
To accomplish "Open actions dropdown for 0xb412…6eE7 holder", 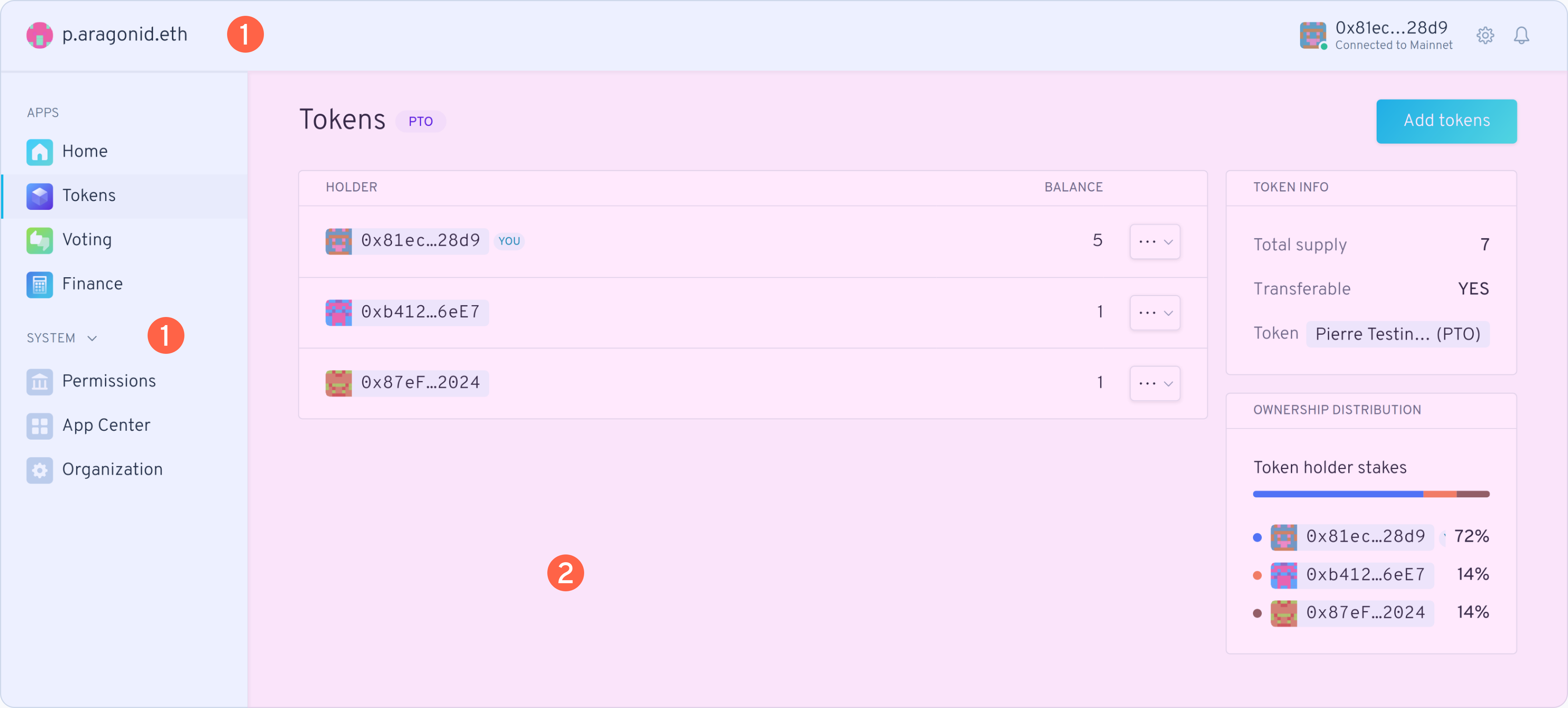I will click(1155, 313).
